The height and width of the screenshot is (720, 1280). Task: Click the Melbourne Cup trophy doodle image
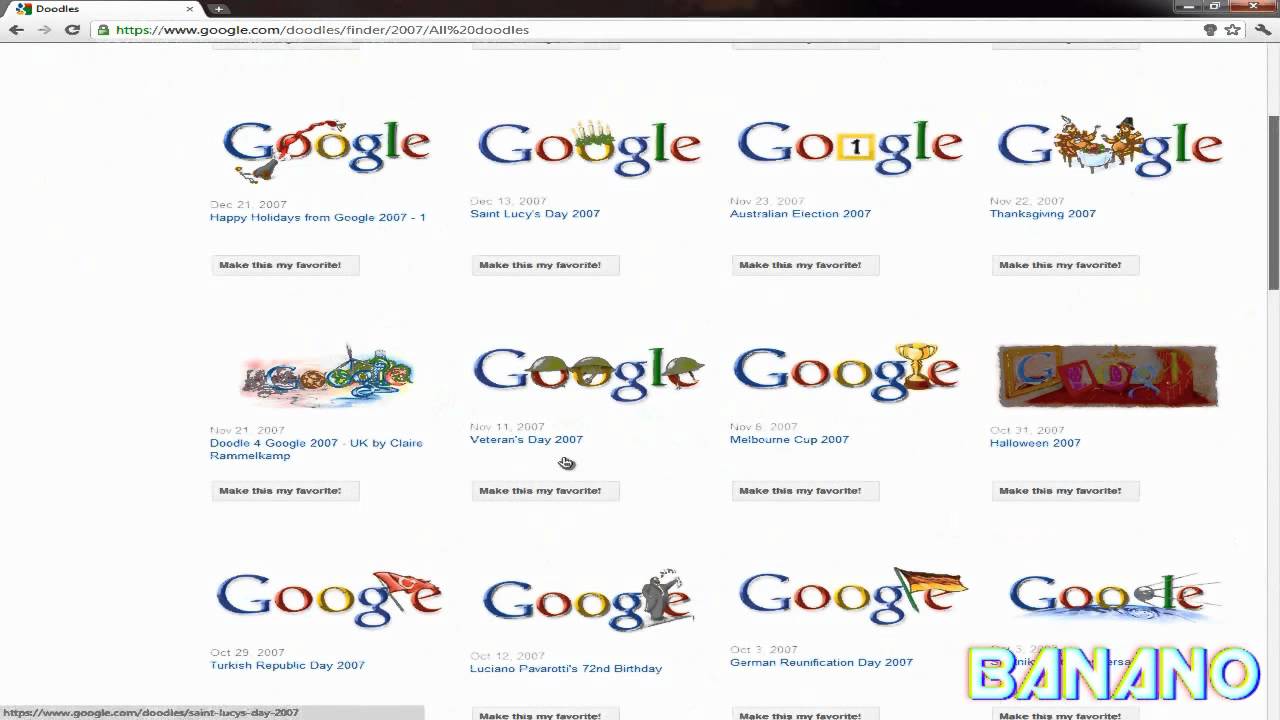tap(846, 373)
